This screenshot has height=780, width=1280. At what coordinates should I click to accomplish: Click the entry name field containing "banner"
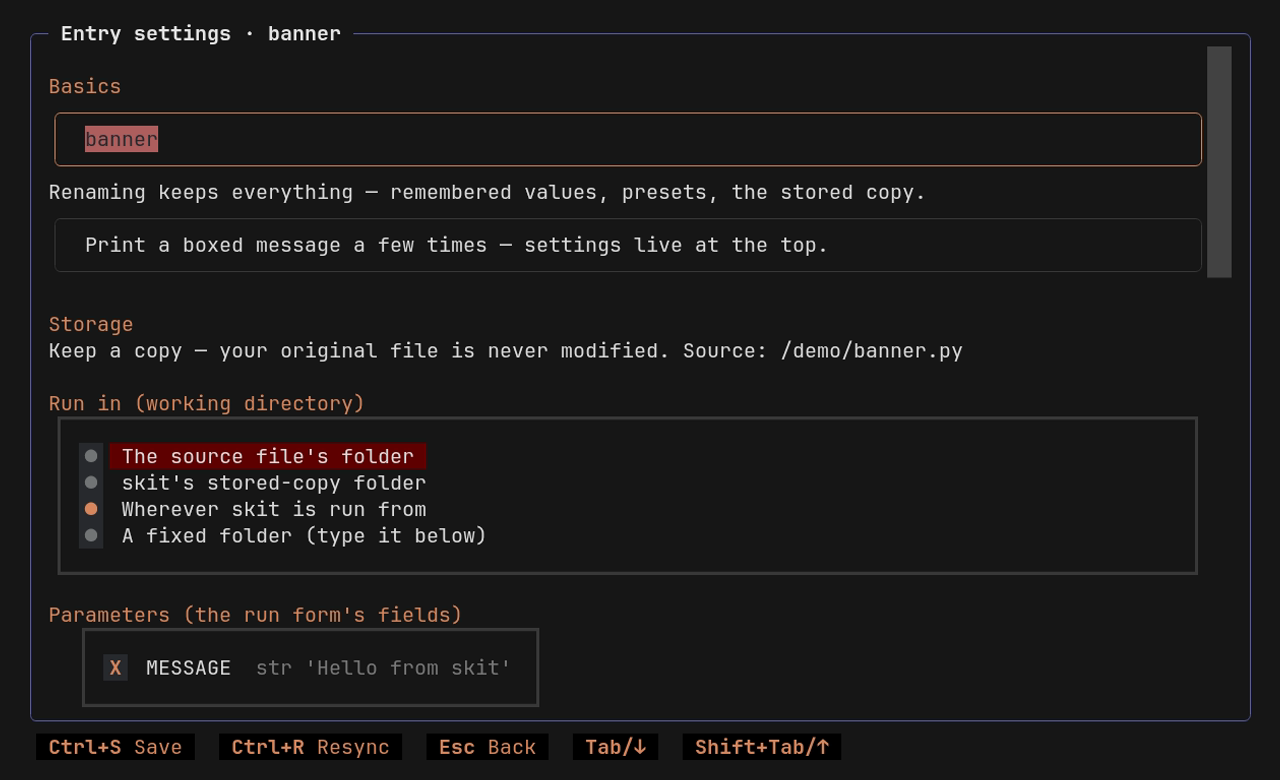[628, 139]
